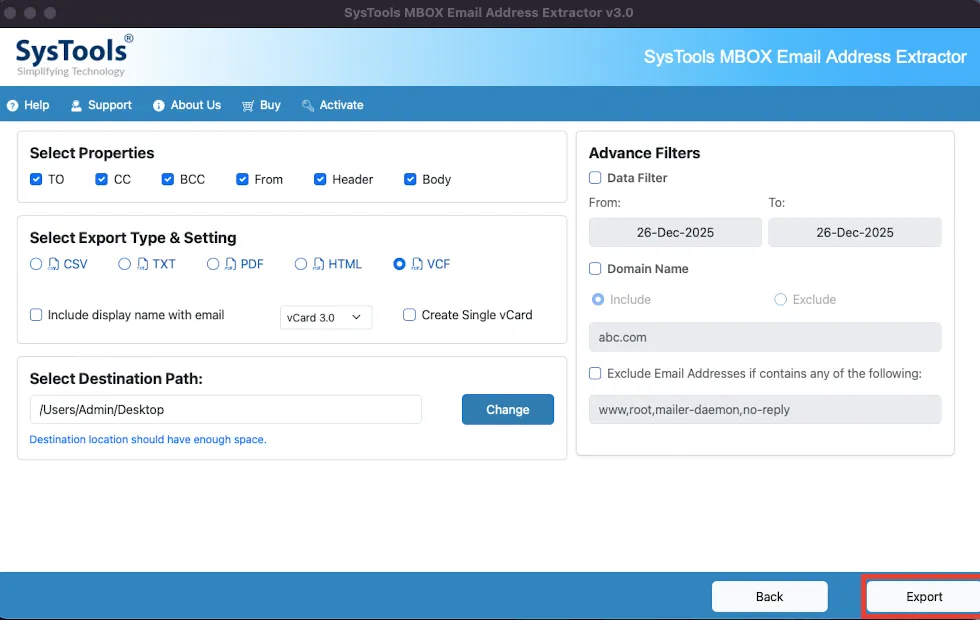The width and height of the screenshot is (980, 620).
Task: Click the abc.com domain name field
Action: (765, 338)
